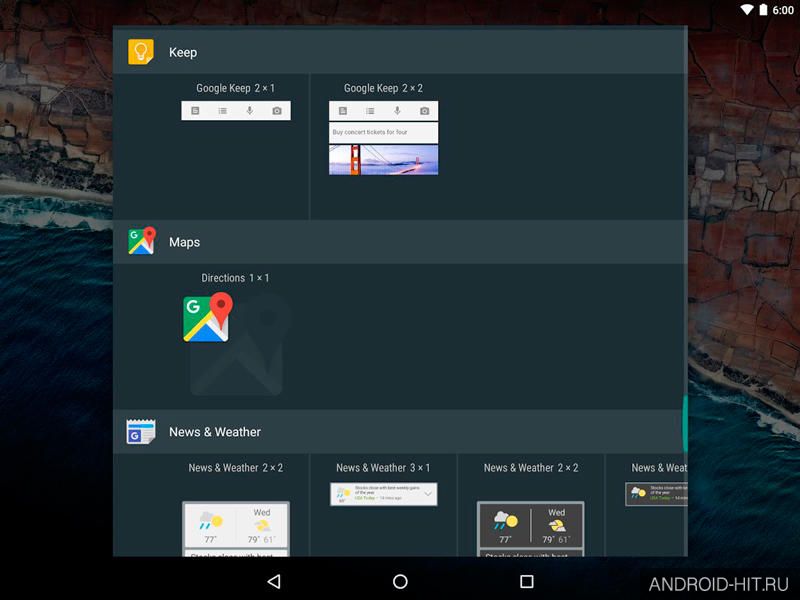Tap the teal scroll indicator on right edge
The image size is (800, 600).
tap(685, 423)
